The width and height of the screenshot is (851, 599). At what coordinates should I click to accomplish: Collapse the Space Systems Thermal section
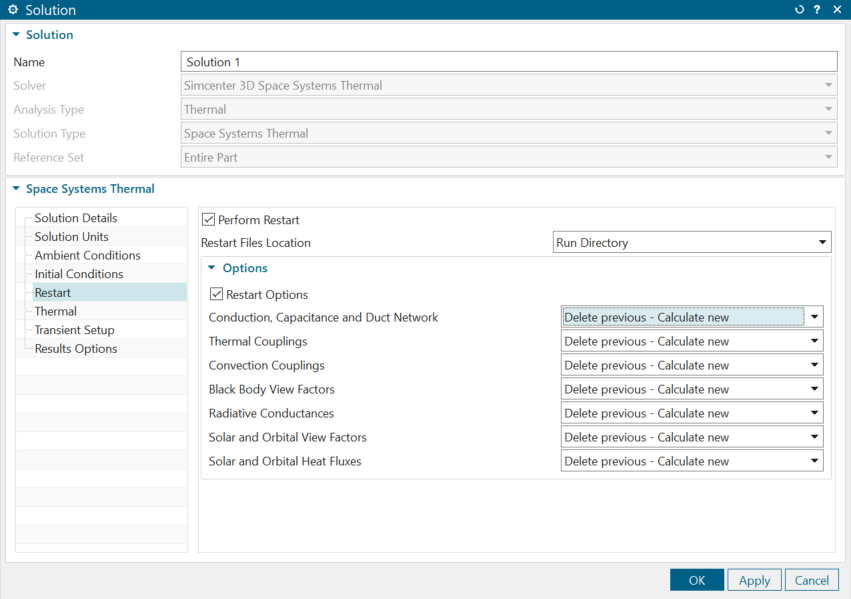[17, 189]
